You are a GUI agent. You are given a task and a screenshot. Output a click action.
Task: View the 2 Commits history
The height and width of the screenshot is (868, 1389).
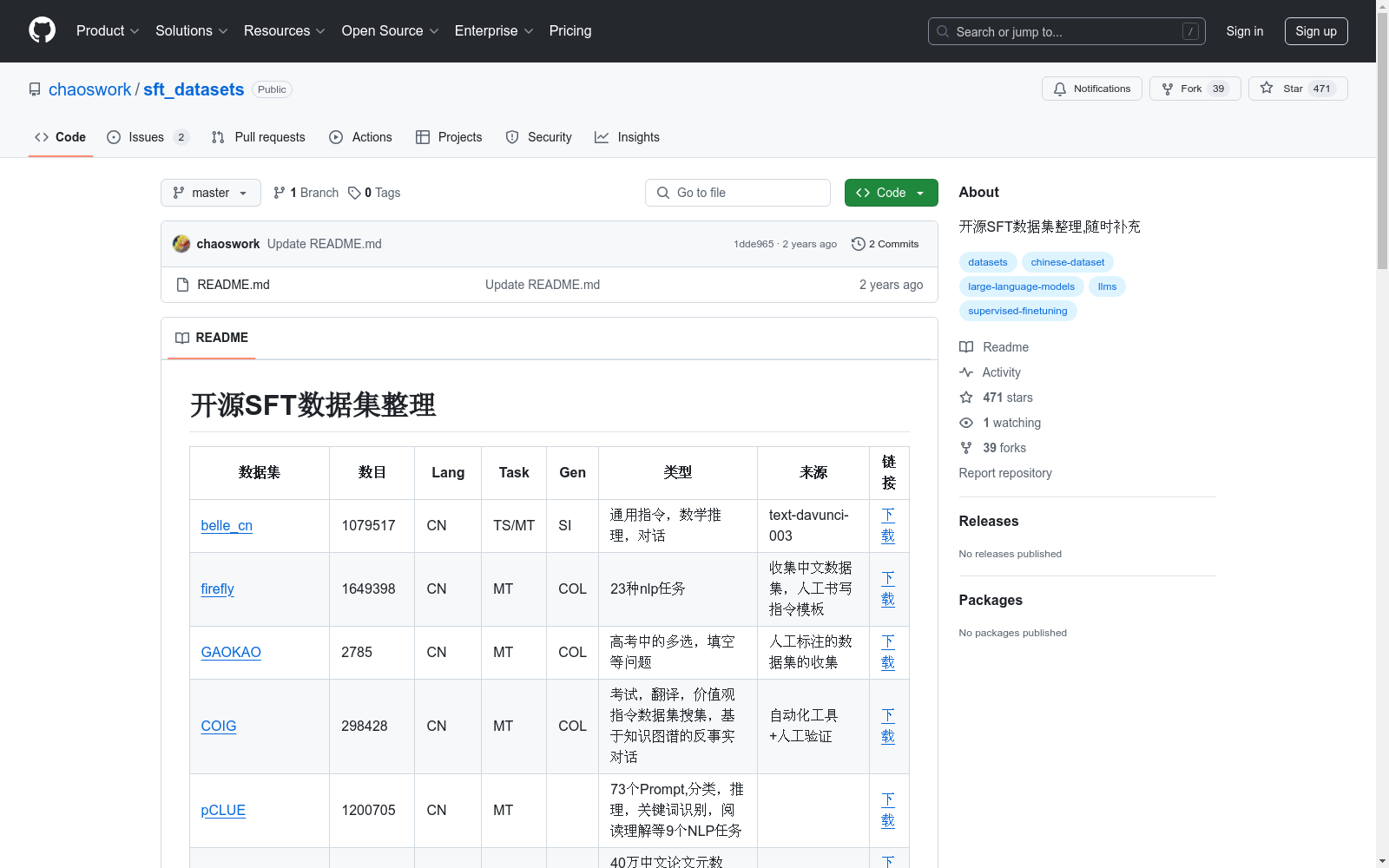click(x=885, y=244)
